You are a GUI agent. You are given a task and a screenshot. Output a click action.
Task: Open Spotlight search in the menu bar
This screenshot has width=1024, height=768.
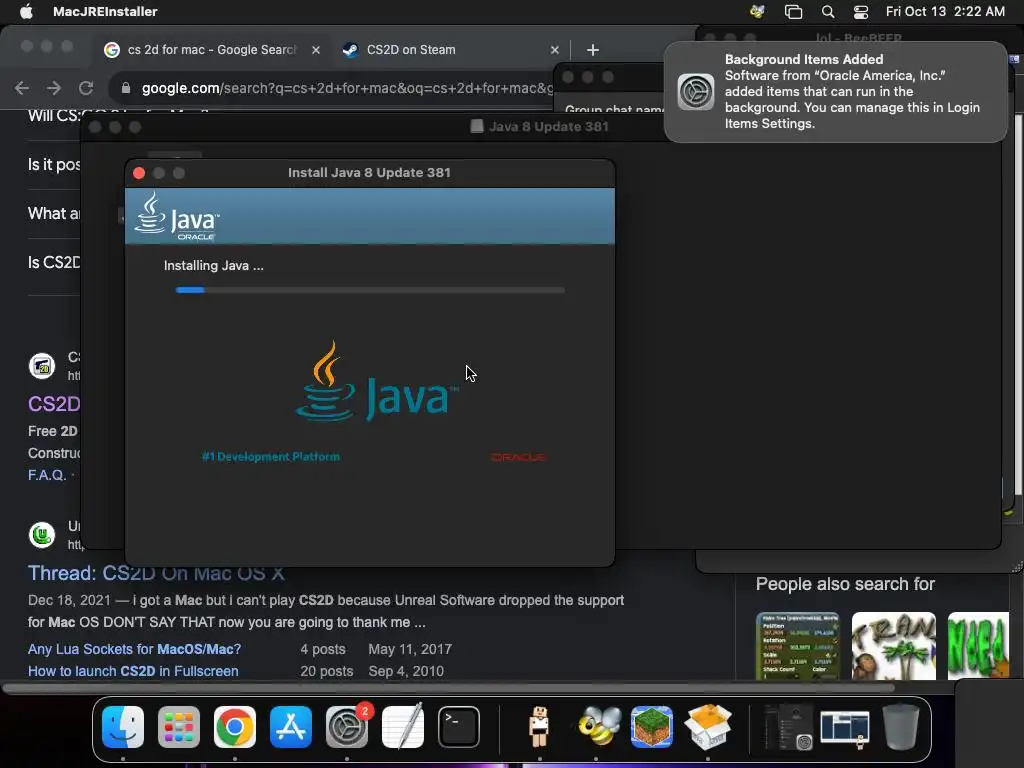point(828,12)
